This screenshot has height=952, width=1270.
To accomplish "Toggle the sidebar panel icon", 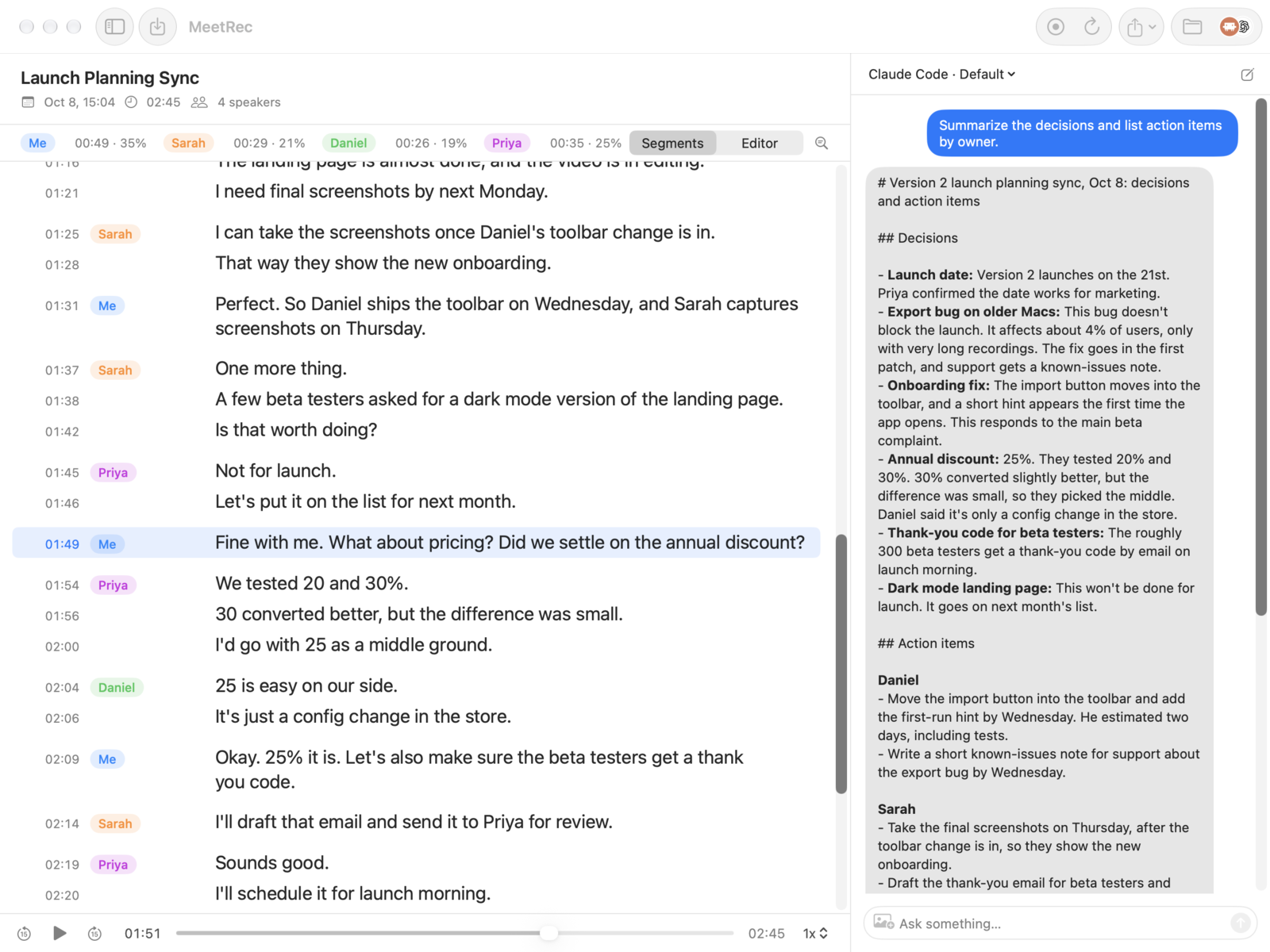I will tap(115, 27).
